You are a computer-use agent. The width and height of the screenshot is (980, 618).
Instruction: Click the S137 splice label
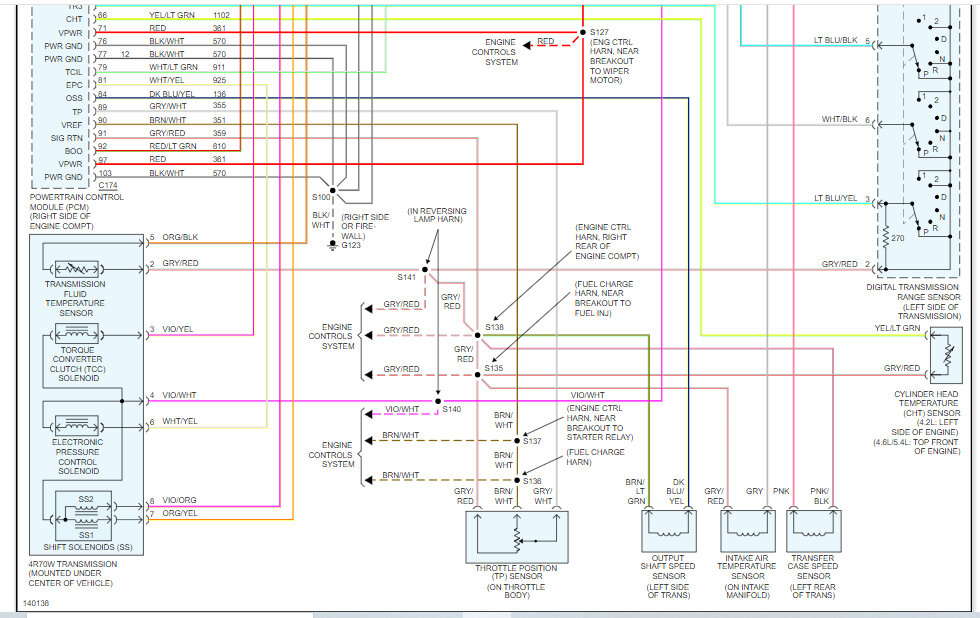point(532,441)
